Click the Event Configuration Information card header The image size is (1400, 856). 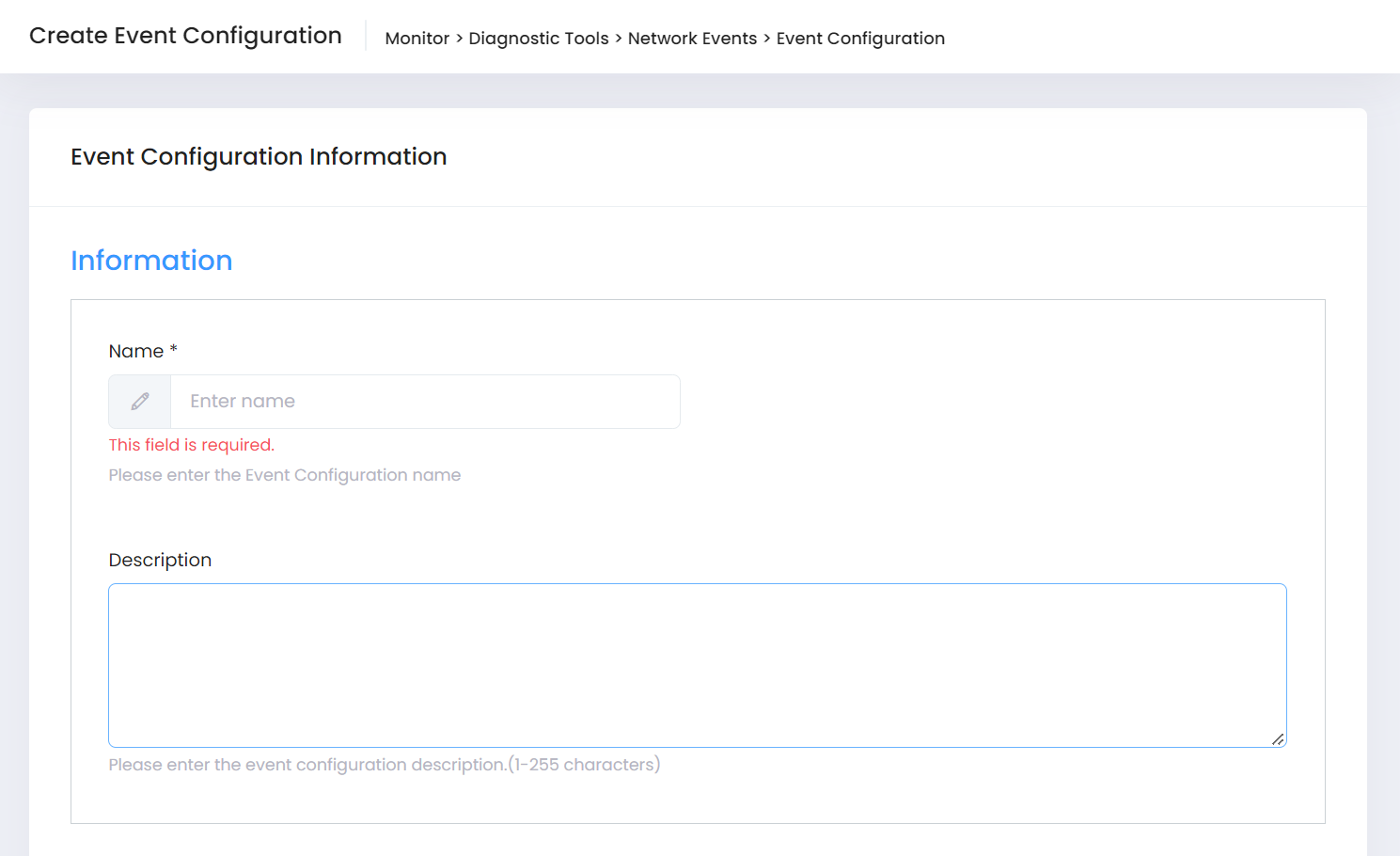[259, 156]
